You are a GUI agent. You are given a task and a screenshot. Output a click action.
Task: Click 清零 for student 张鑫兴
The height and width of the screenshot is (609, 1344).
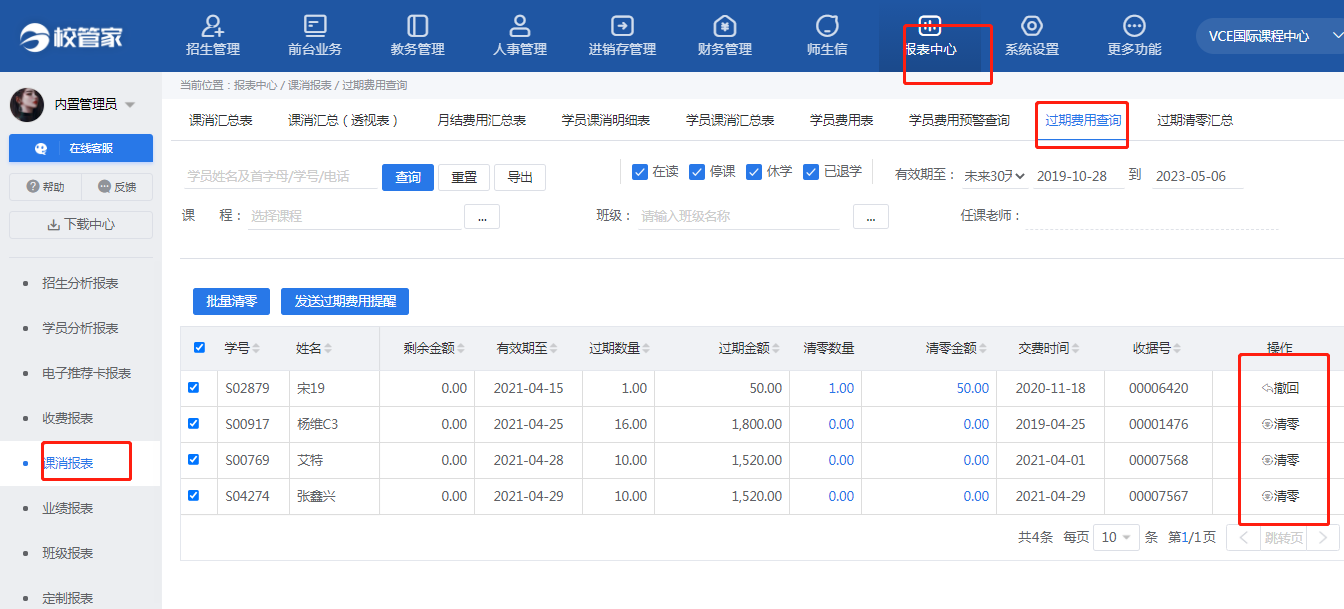pos(1280,496)
